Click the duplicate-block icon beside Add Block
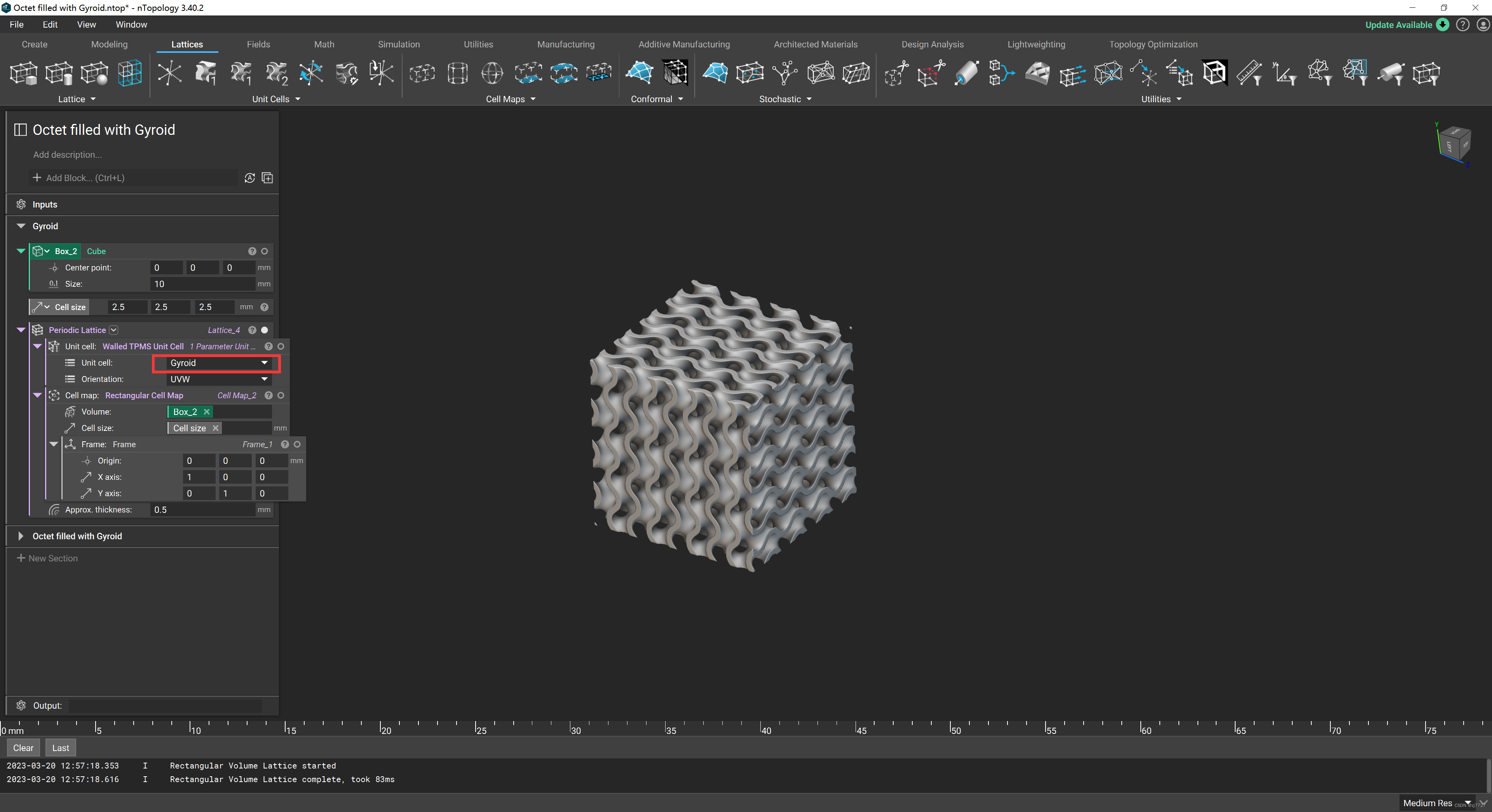Image resolution: width=1492 pixels, height=812 pixels. coord(267,178)
